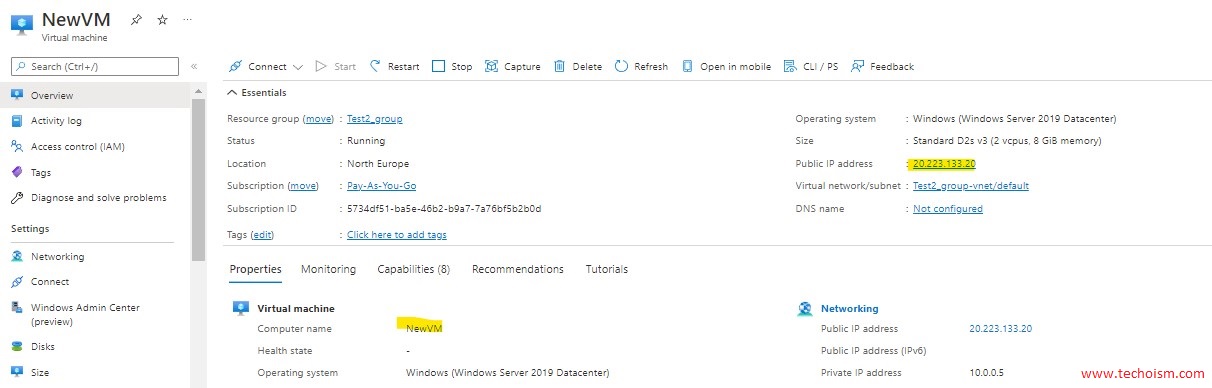Click the Restart icon in toolbar

coord(376,66)
